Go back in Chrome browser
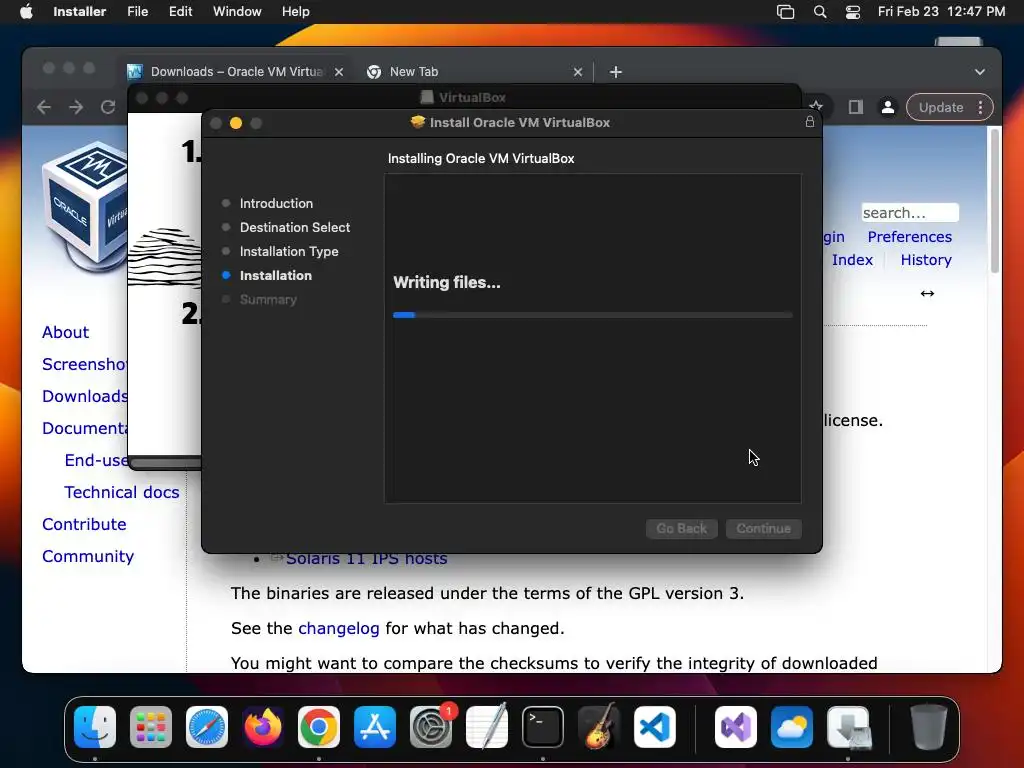Image resolution: width=1024 pixels, height=768 pixels. click(44, 107)
